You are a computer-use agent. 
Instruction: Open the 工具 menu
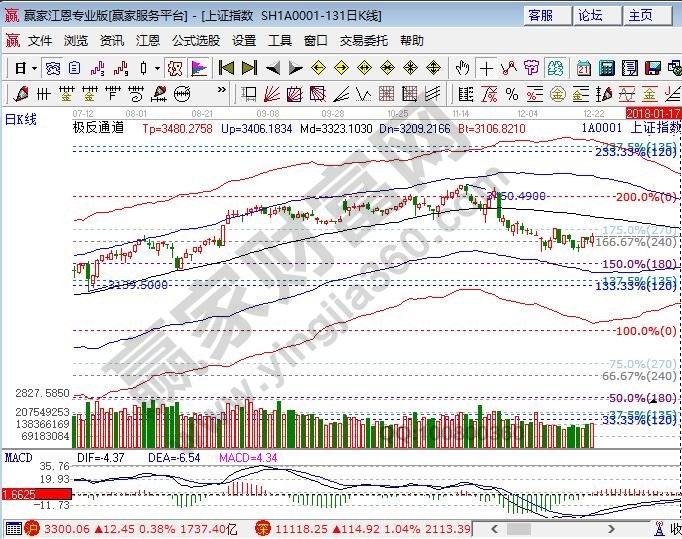point(280,40)
